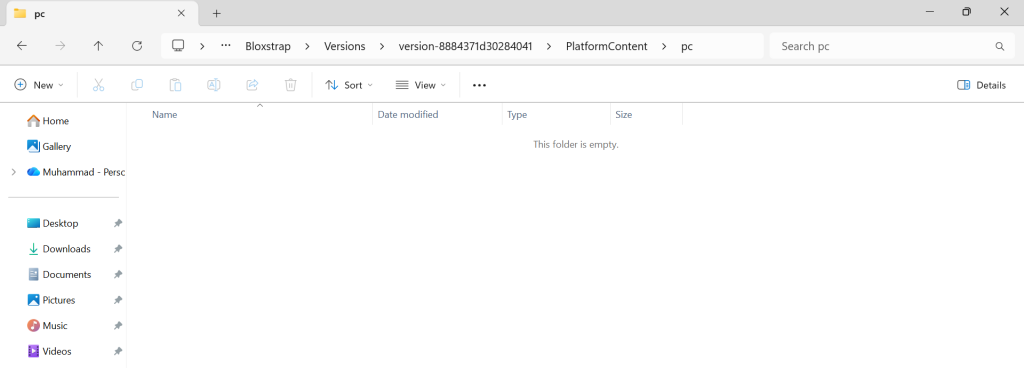Click the Paste clipboard icon
Image resolution: width=1024 pixels, height=368 pixels.
point(175,85)
